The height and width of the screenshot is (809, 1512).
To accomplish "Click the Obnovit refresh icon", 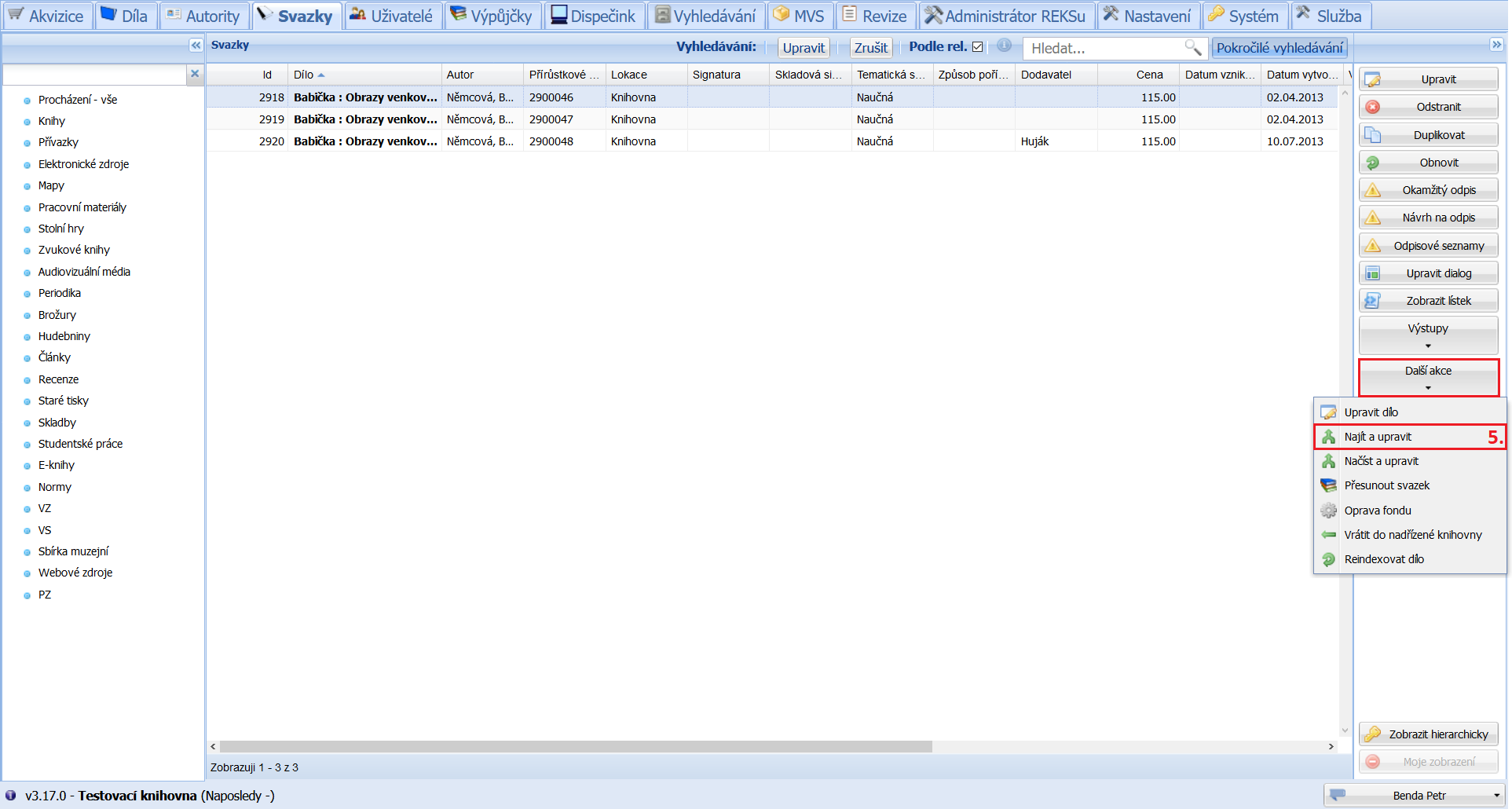I will pos(1373,163).
